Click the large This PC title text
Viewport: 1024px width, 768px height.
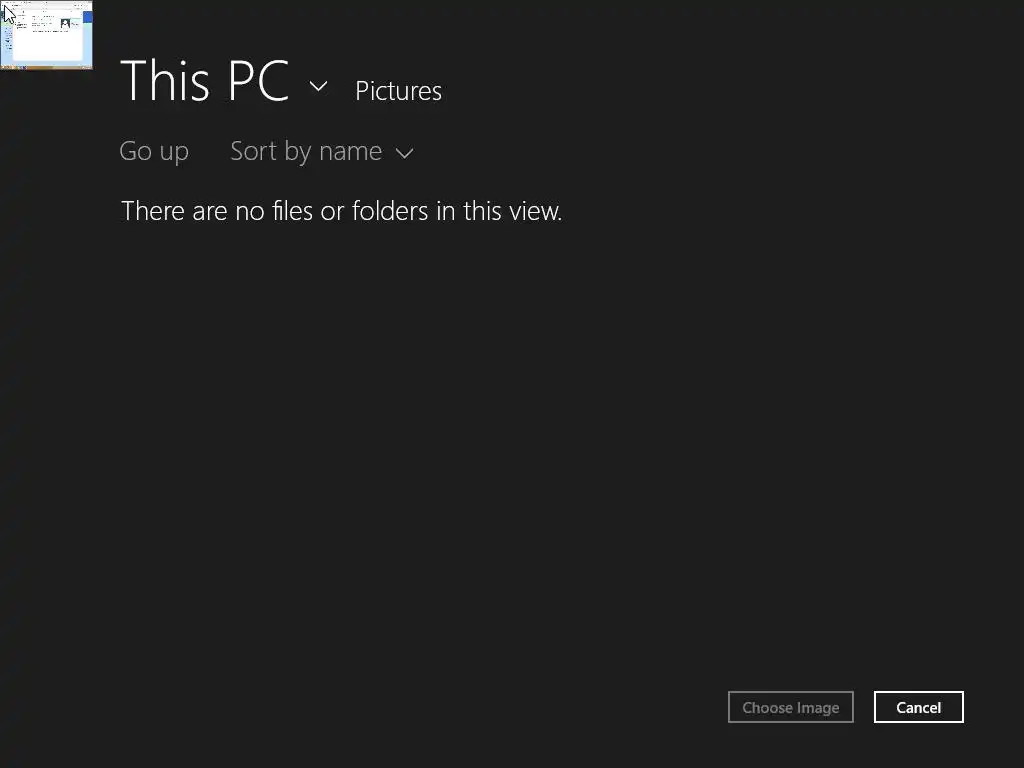click(x=204, y=81)
